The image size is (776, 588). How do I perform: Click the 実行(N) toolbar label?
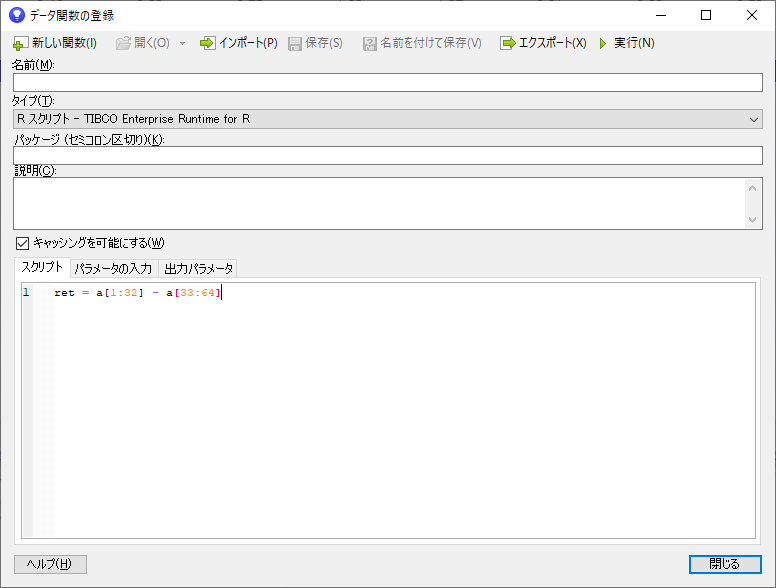(634, 43)
